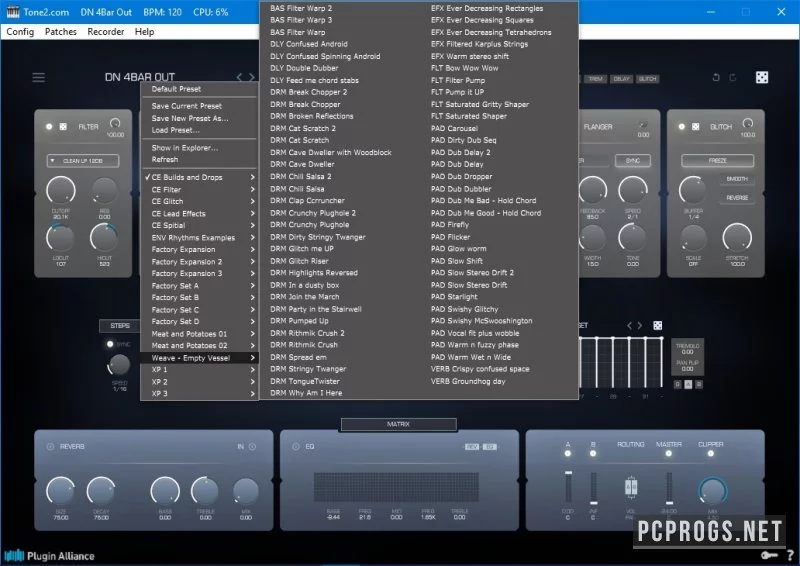
Task: Toggle the EQ module power button
Action: (296, 447)
